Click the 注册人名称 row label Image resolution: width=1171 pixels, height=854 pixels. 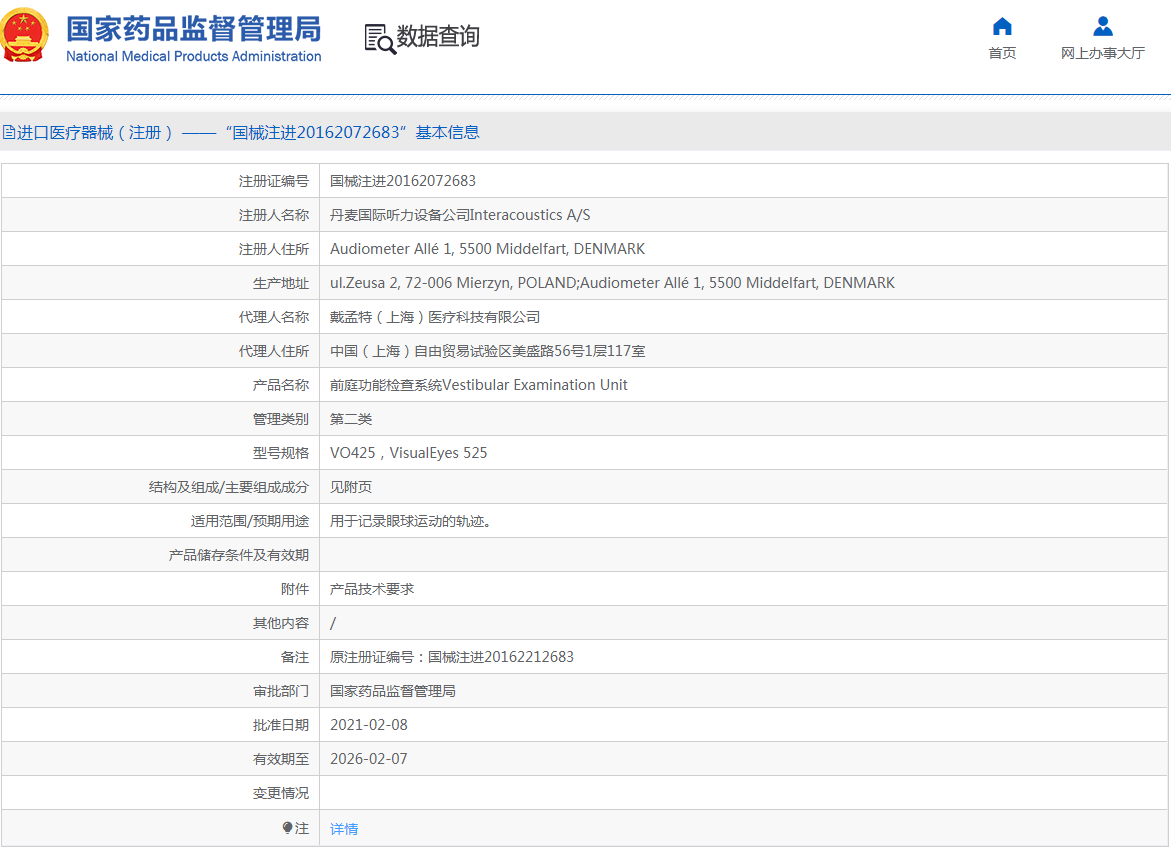pyautogui.click(x=273, y=215)
